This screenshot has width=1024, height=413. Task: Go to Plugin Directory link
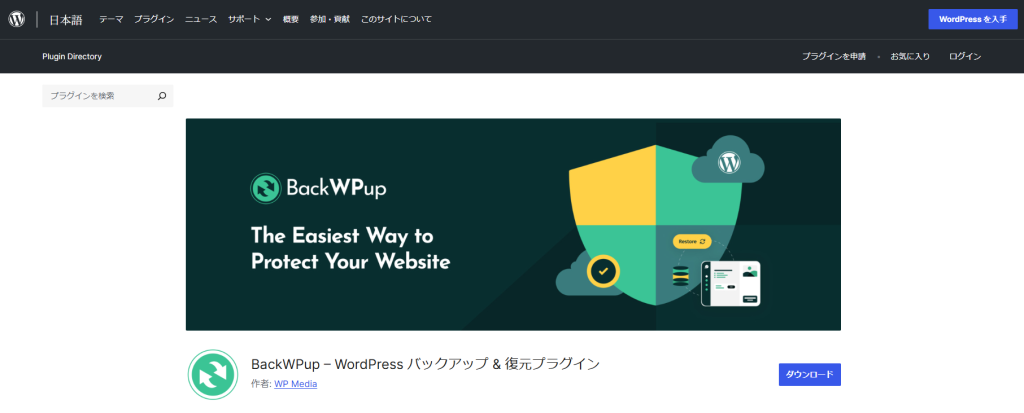click(72, 57)
